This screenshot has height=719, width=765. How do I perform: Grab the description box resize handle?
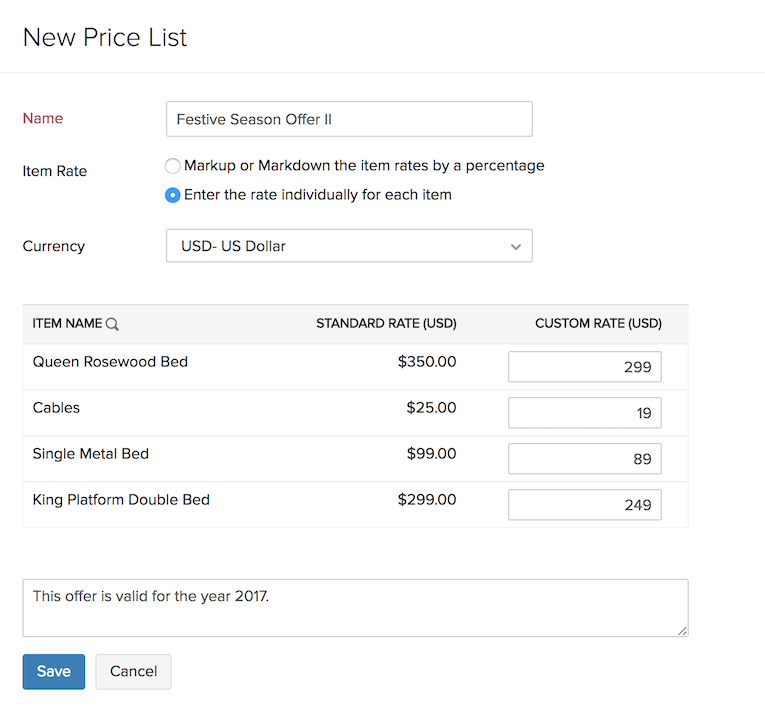tap(683, 631)
